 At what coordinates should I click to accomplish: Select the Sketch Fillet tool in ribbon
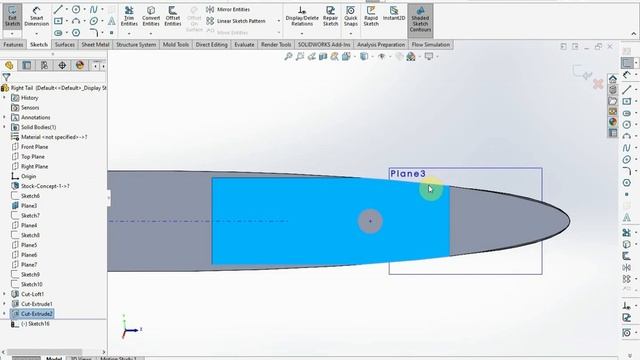94,33
